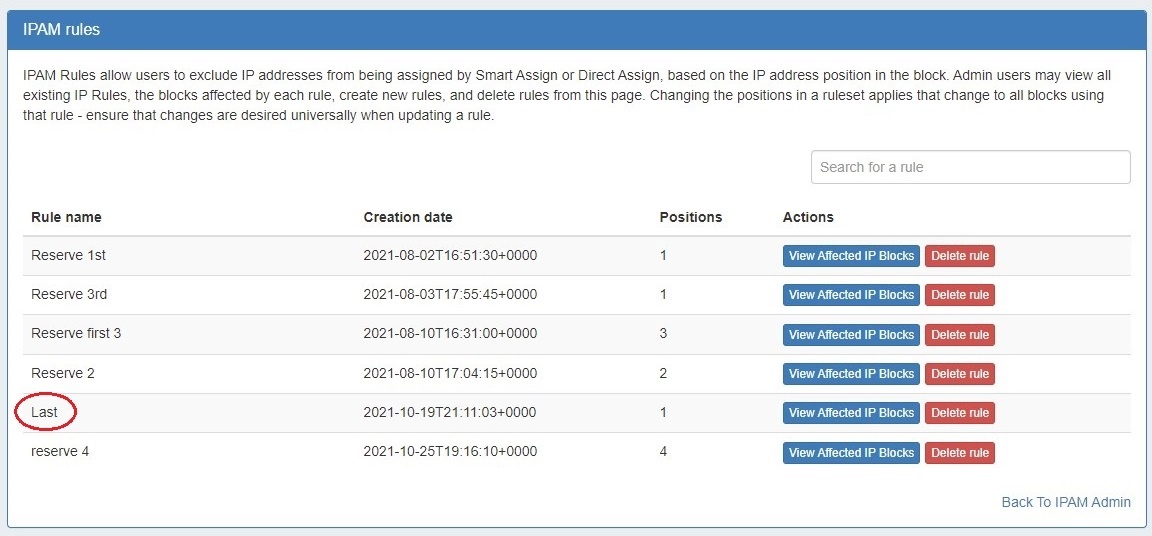Delete the Last rule

(959, 413)
